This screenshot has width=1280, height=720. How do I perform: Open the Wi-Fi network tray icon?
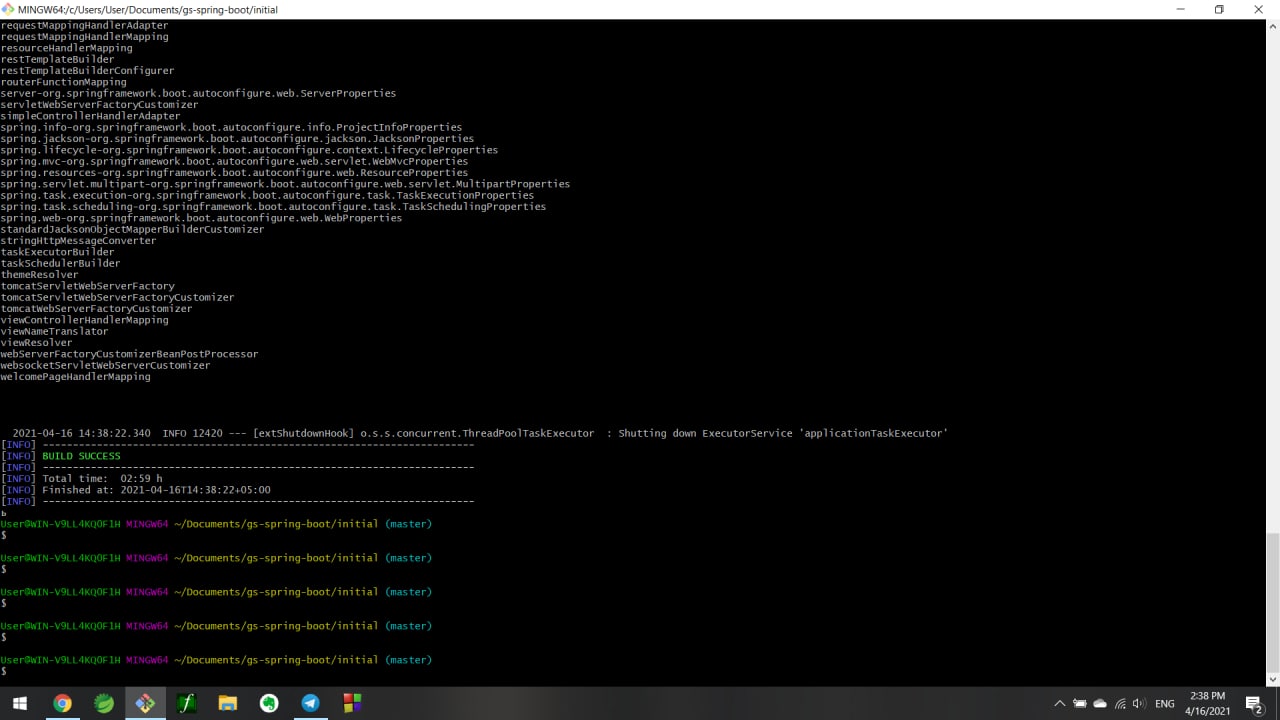click(1120, 704)
